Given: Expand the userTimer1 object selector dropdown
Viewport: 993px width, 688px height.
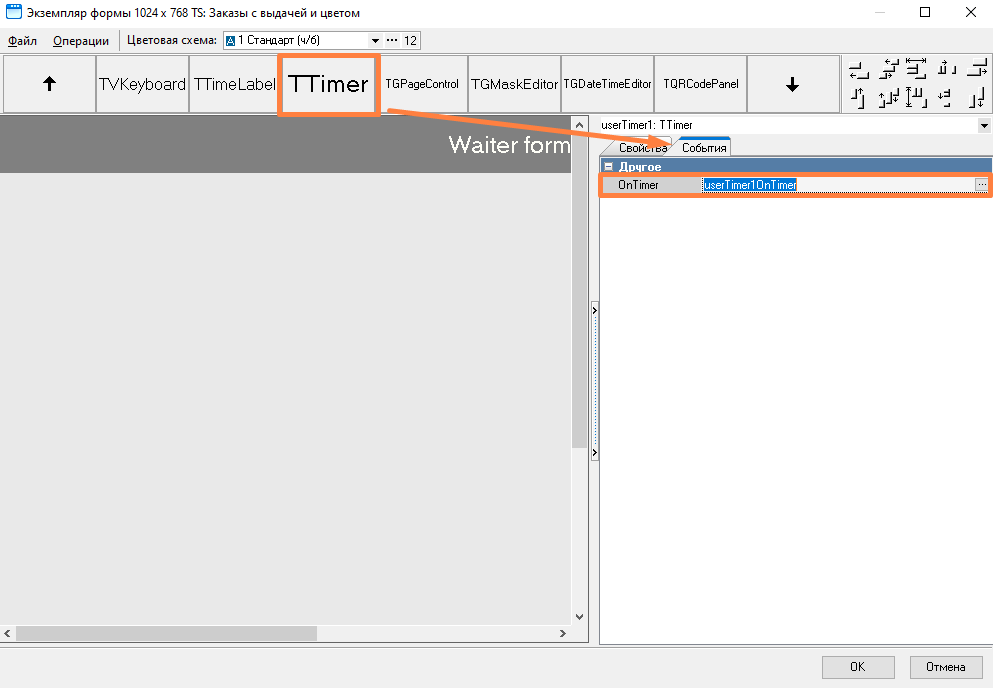Looking at the screenshot, I should click(x=985, y=125).
